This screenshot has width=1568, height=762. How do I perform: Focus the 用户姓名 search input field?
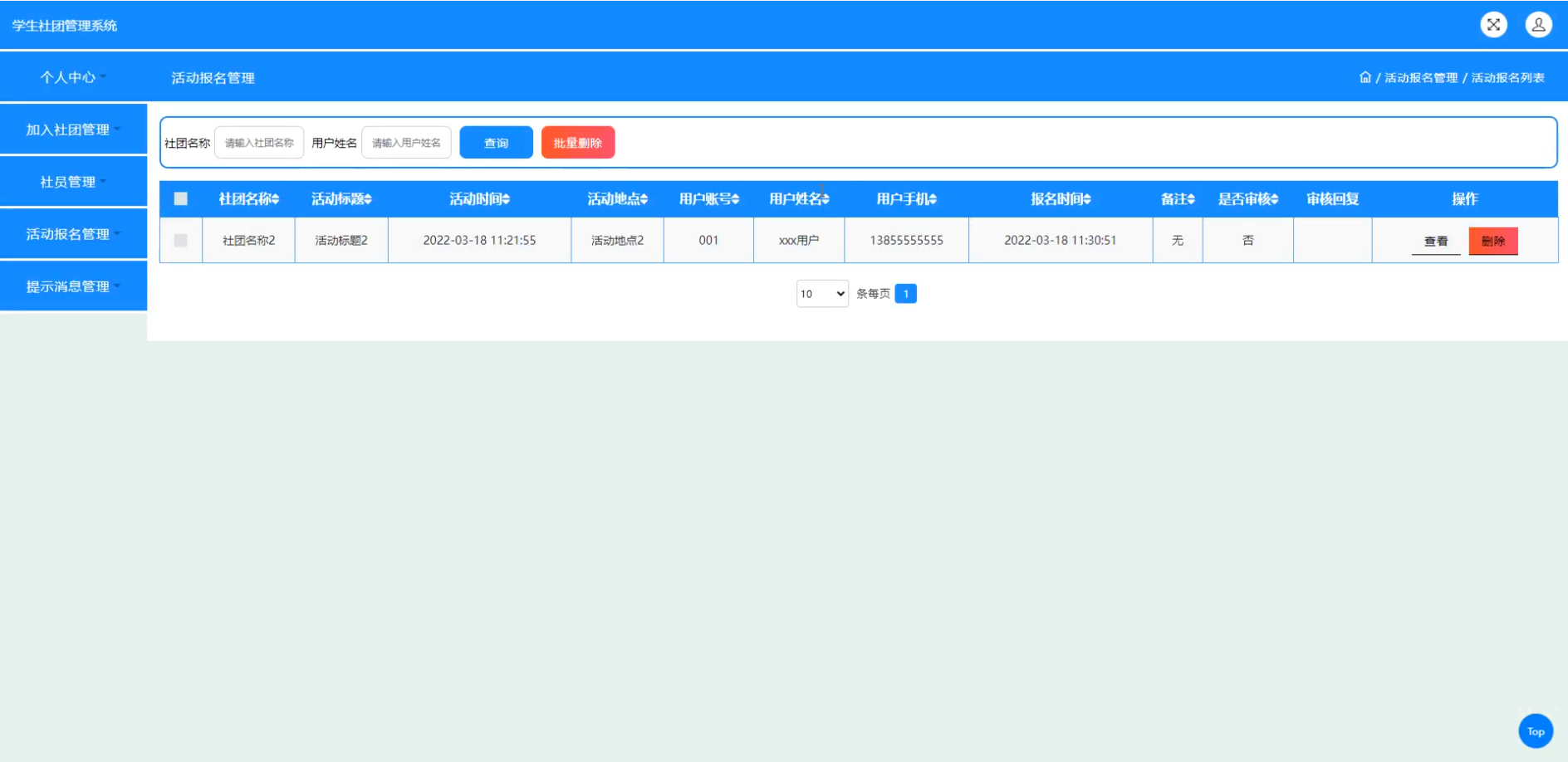point(406,143)
